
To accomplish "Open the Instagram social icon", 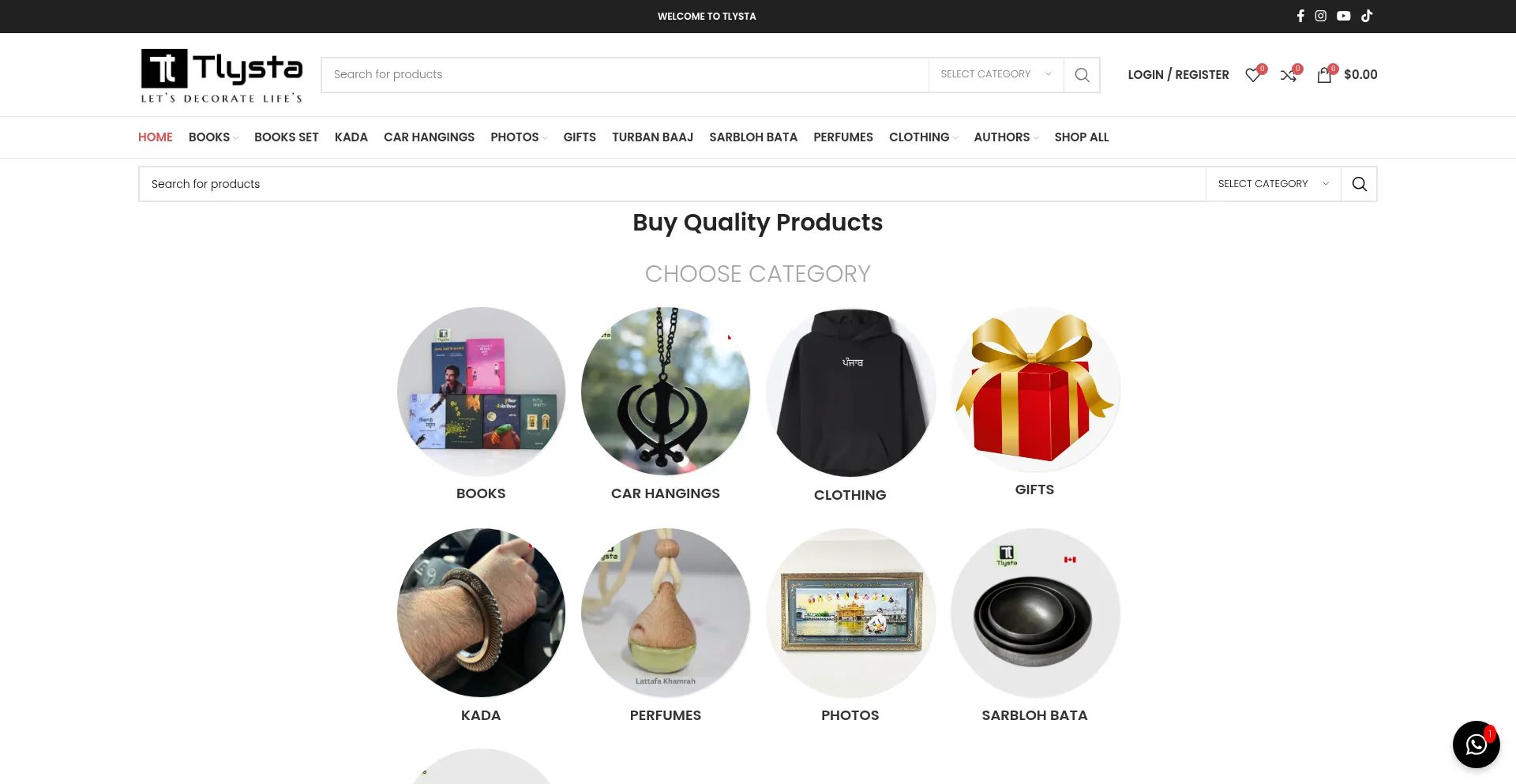I will (x=1320, y=16).
